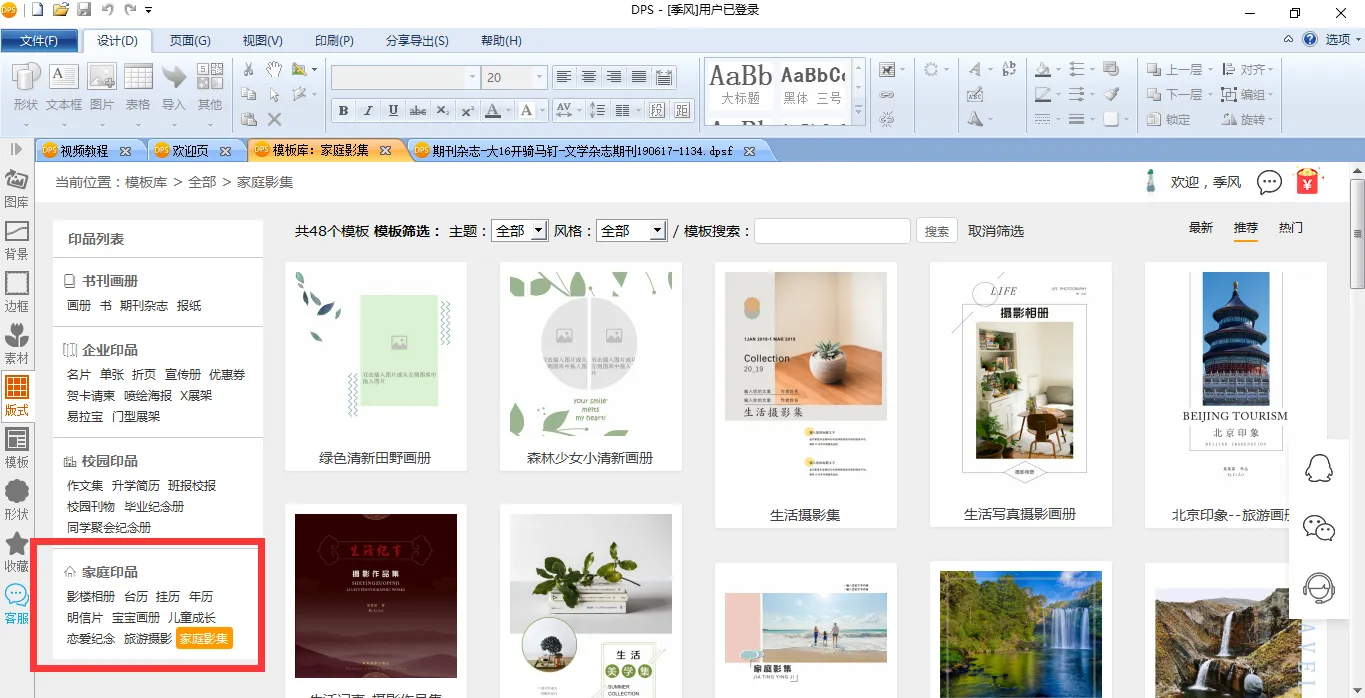The height and width of the screenshot is (698, 1365).
Task: Click the 边框 border sidebar icon
Action: point(16,292)
